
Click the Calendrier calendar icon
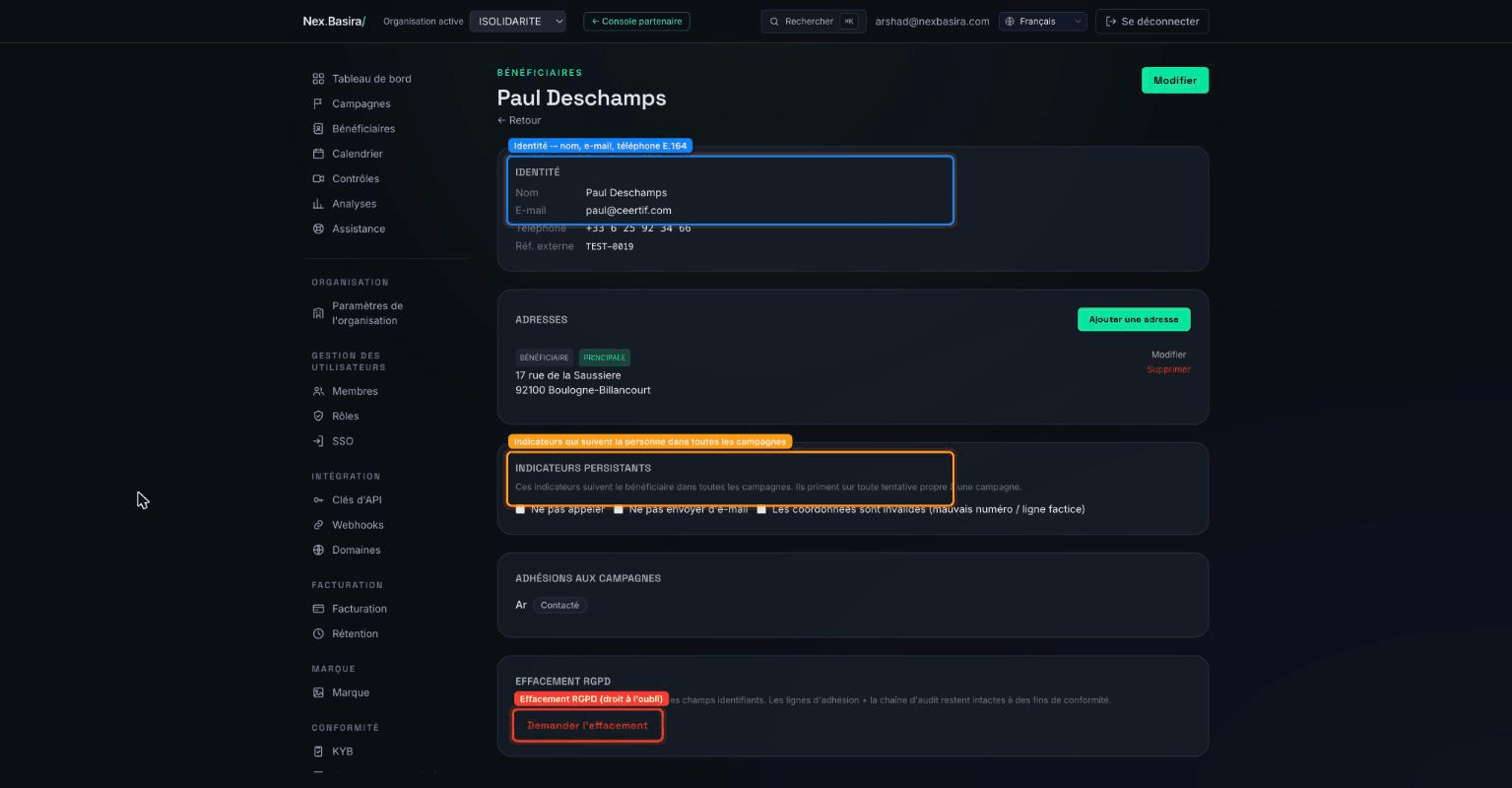[318, 154]
